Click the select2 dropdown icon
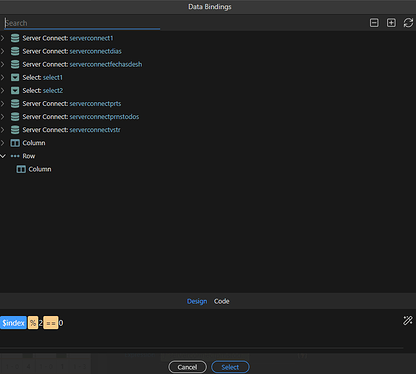This screenshot has height=374, width=416. (15, 90)
